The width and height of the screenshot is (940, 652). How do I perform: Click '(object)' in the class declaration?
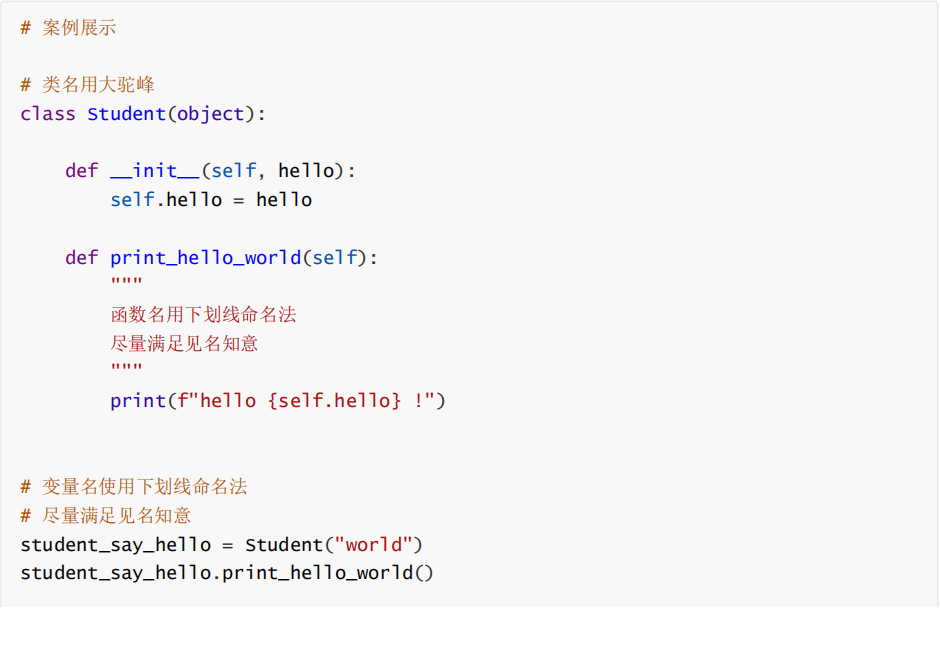click(211, 114)
